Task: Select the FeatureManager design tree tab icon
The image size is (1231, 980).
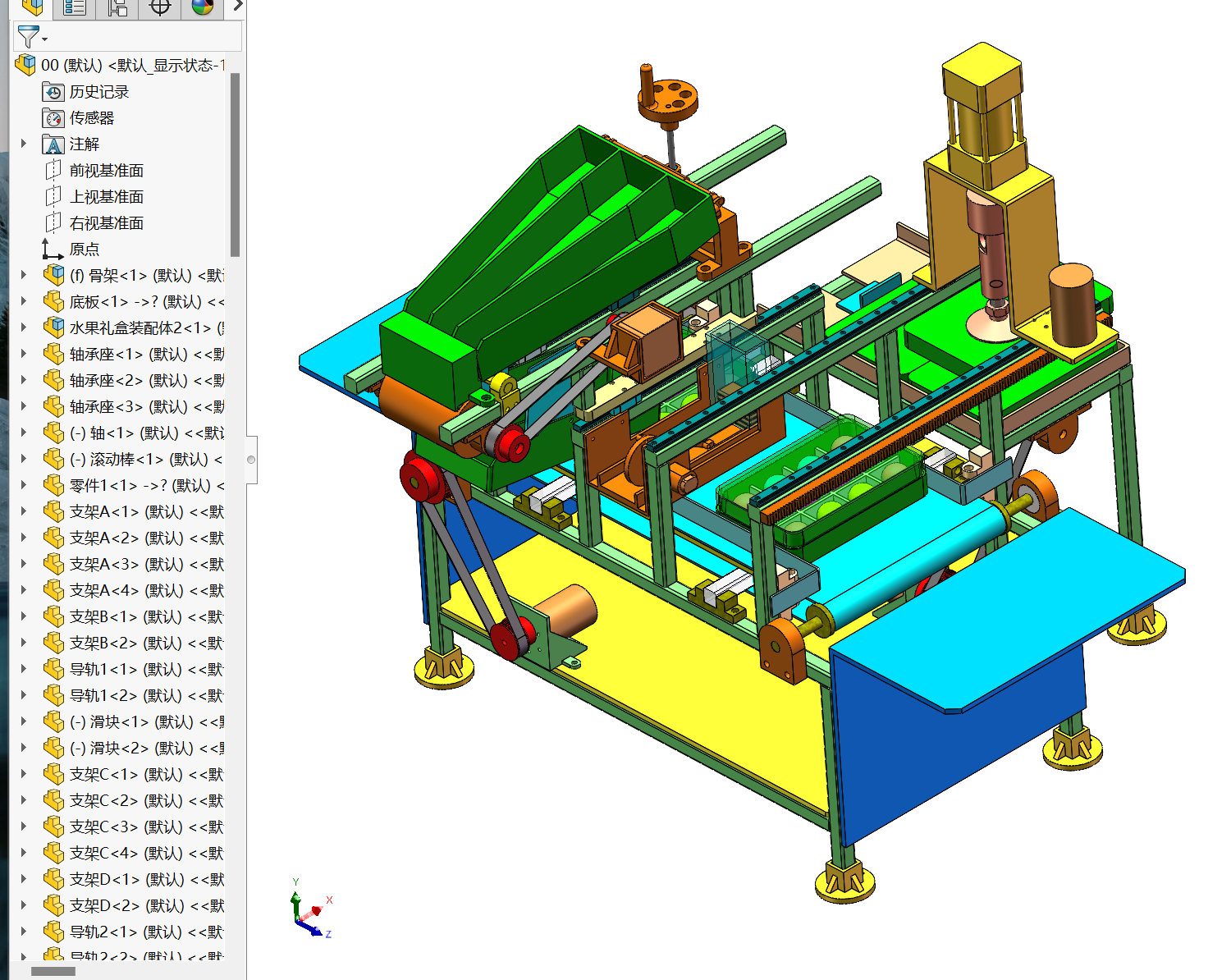Action: tap(33, 7)
